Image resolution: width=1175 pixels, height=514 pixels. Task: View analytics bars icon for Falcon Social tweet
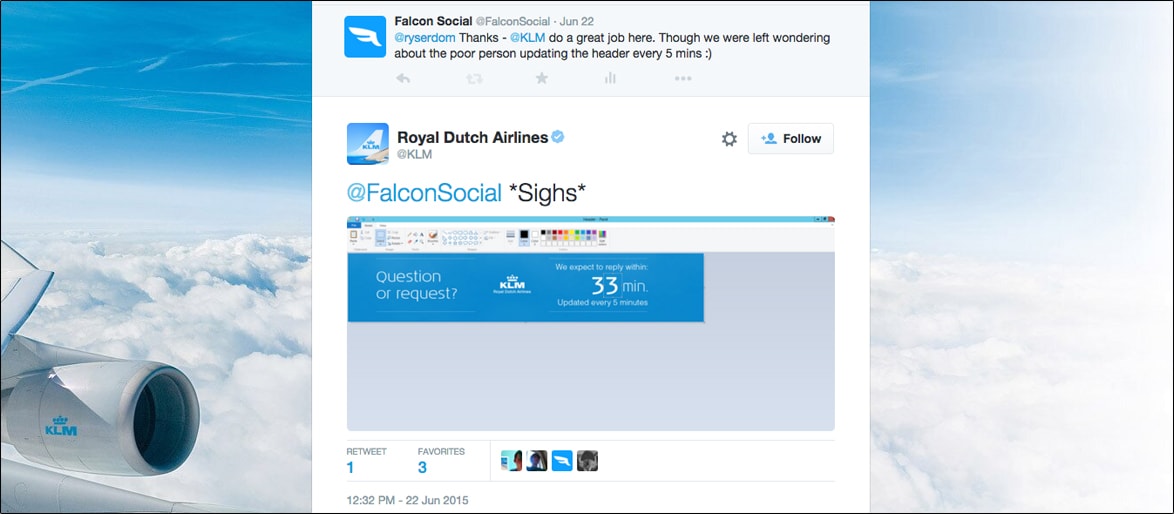pos(610,78)
